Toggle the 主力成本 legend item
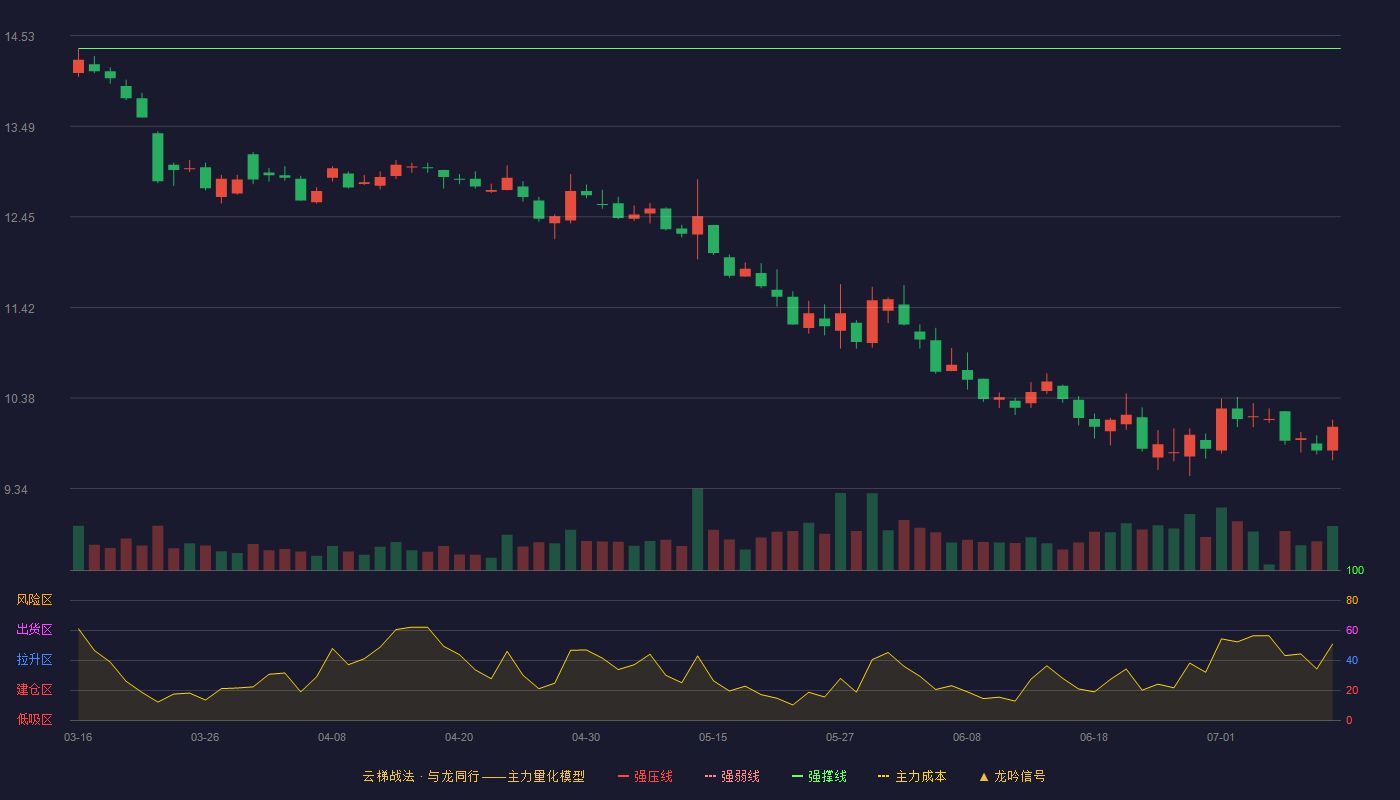Image resolution: width=1400 pixels, height=800 pixels. tap(912, 776)
